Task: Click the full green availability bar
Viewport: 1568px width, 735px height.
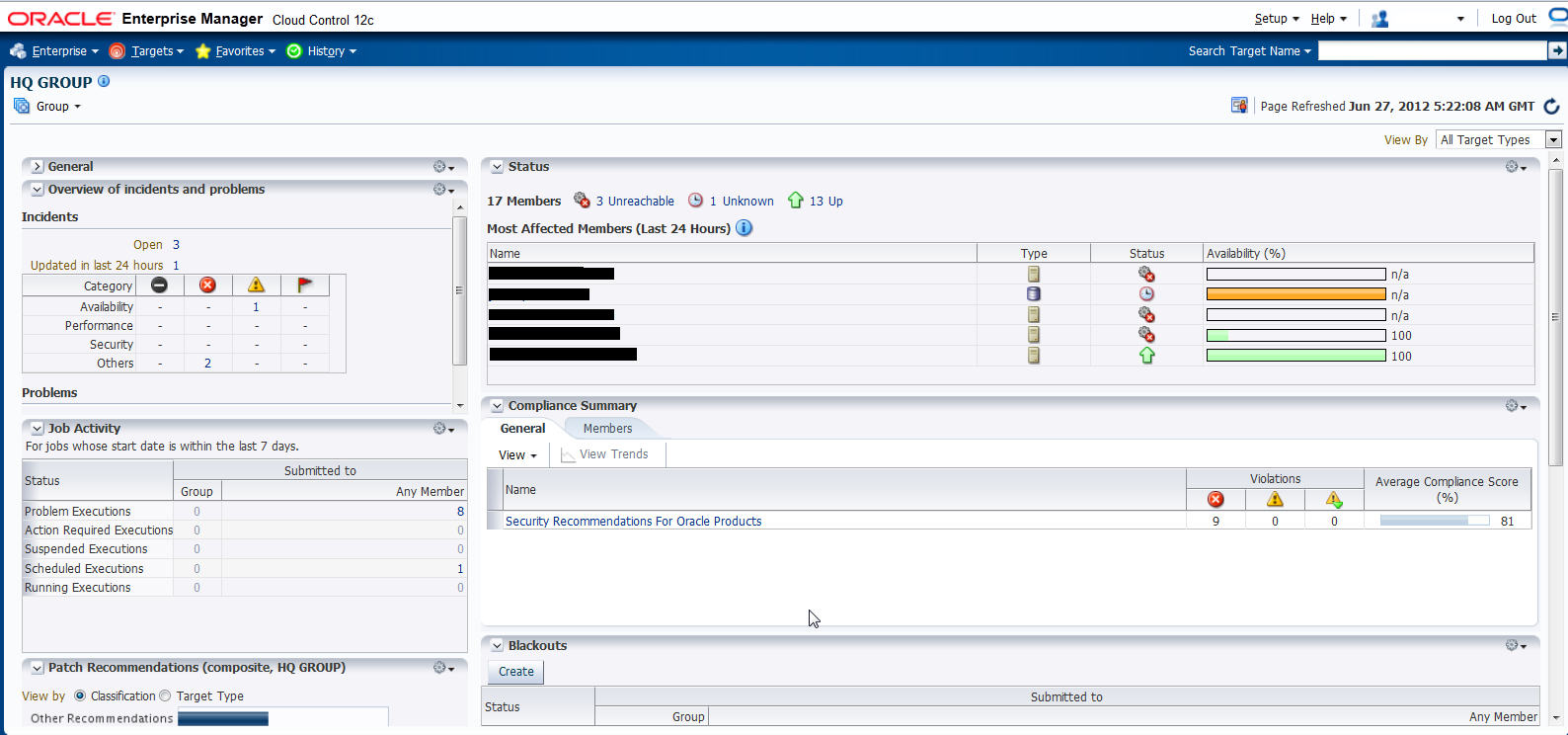Action: pyautogui.click(x=1295, y=356)
